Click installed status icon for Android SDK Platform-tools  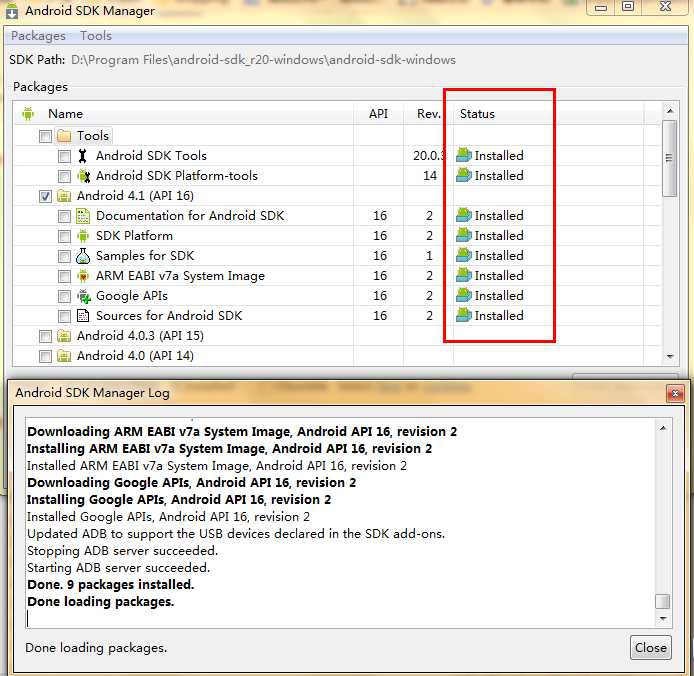click(x=464, y=175)
